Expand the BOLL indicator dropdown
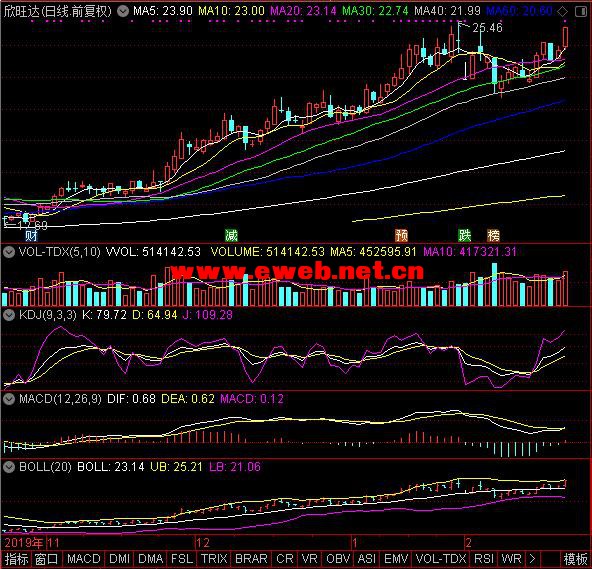592x569 pixels. 9,467
